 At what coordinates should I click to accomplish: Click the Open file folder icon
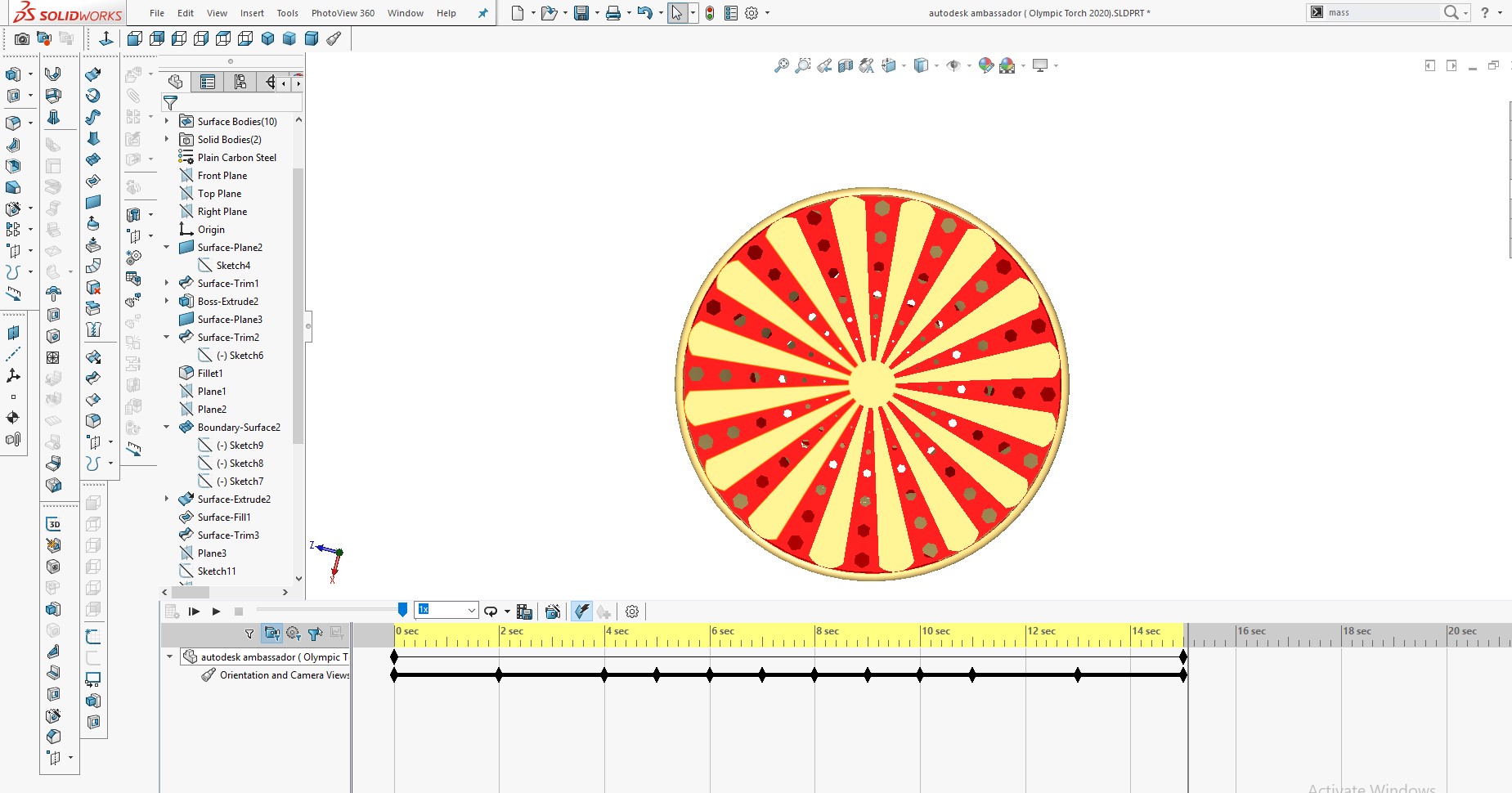click(549, 13)
